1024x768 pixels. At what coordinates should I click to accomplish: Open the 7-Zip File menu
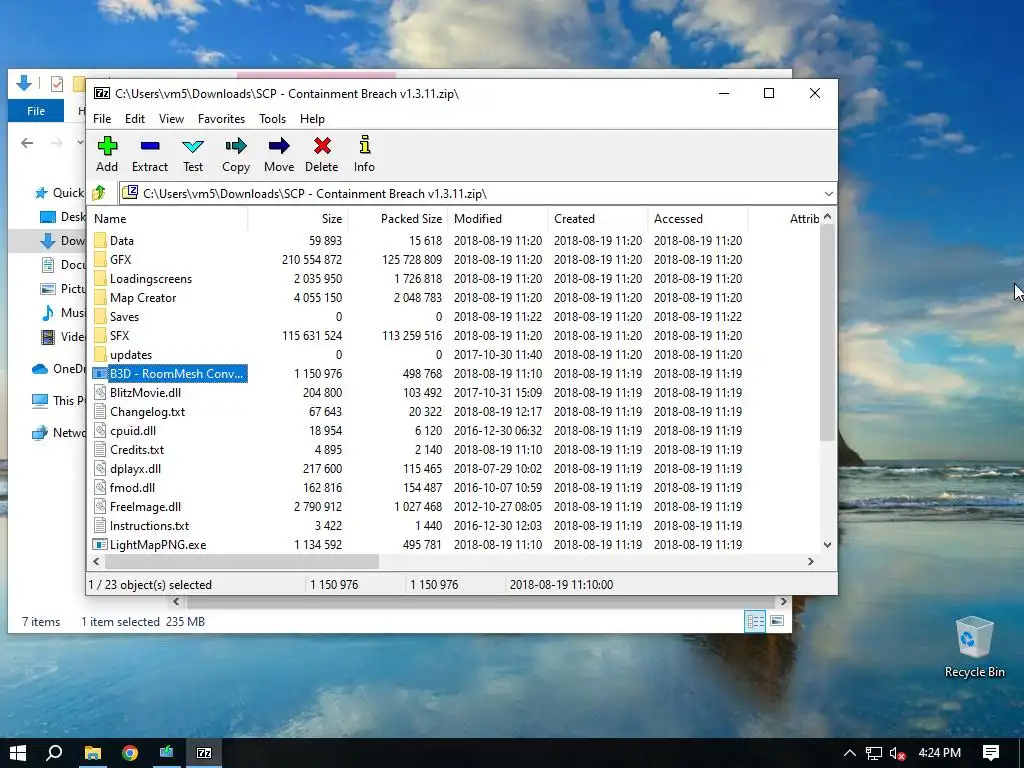coord(102,119)
